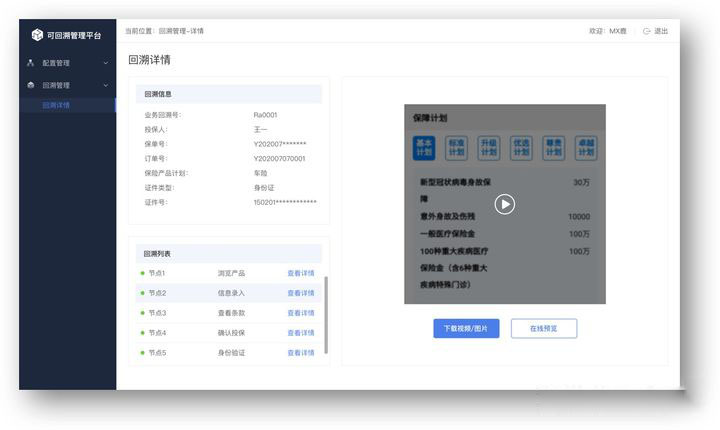
Task: Play the video preview
Action: click(505, 204)
